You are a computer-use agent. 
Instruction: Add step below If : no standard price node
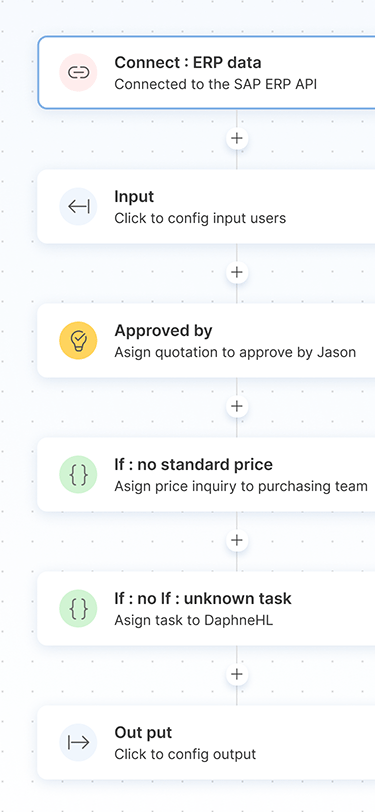click(x=237, y=540)
